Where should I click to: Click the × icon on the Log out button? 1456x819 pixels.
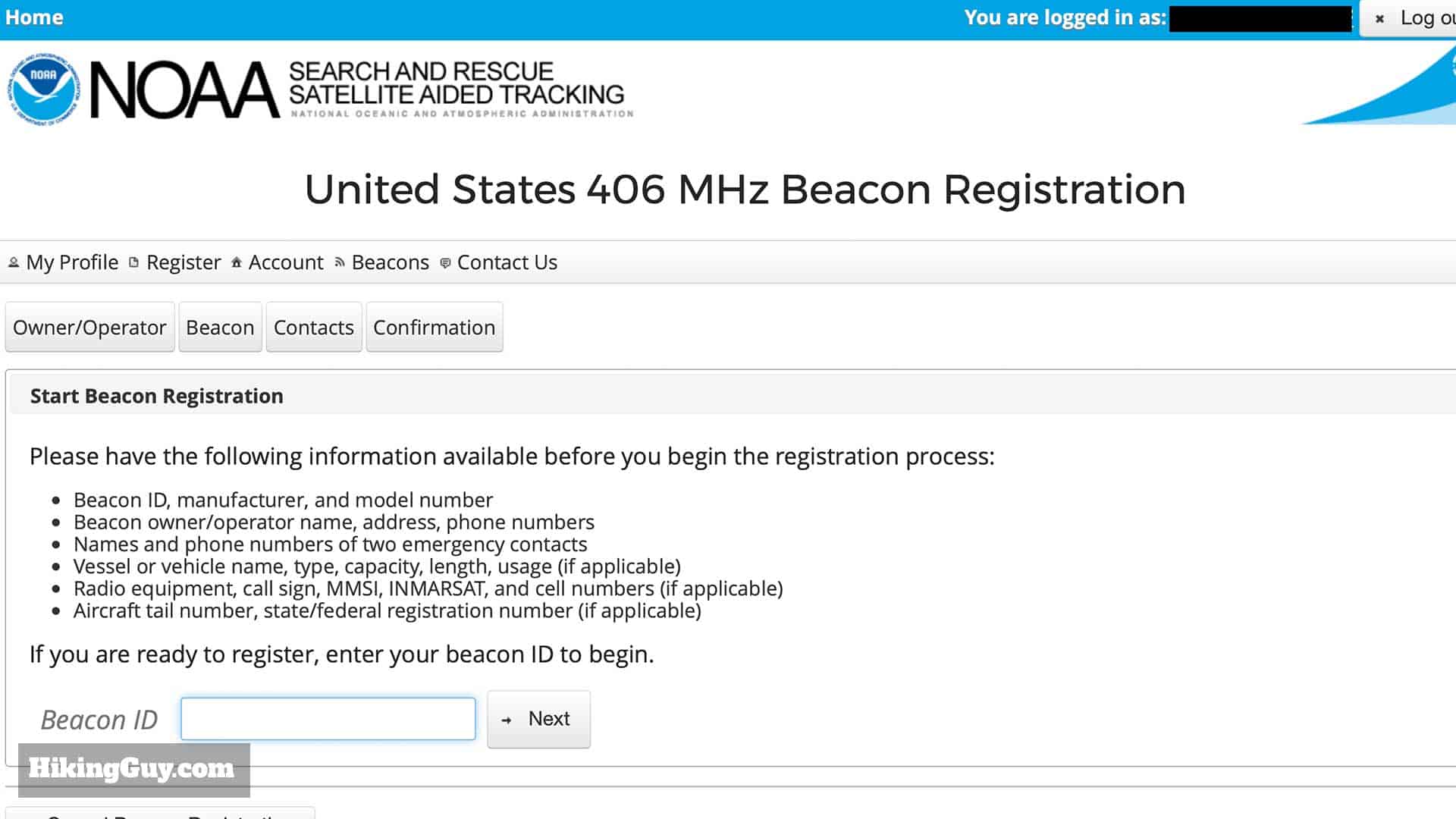click(1380, 18)
